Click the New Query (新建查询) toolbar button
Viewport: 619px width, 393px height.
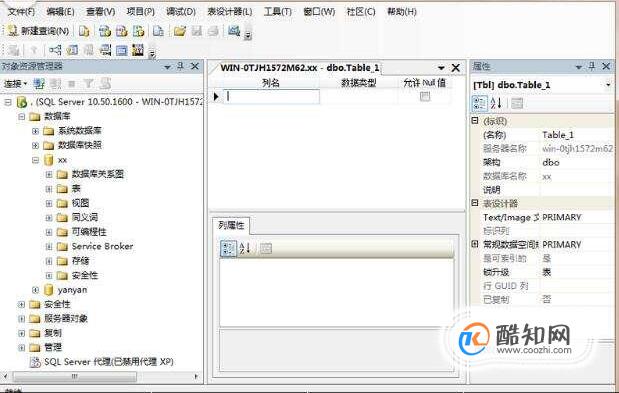click(39, 31)
